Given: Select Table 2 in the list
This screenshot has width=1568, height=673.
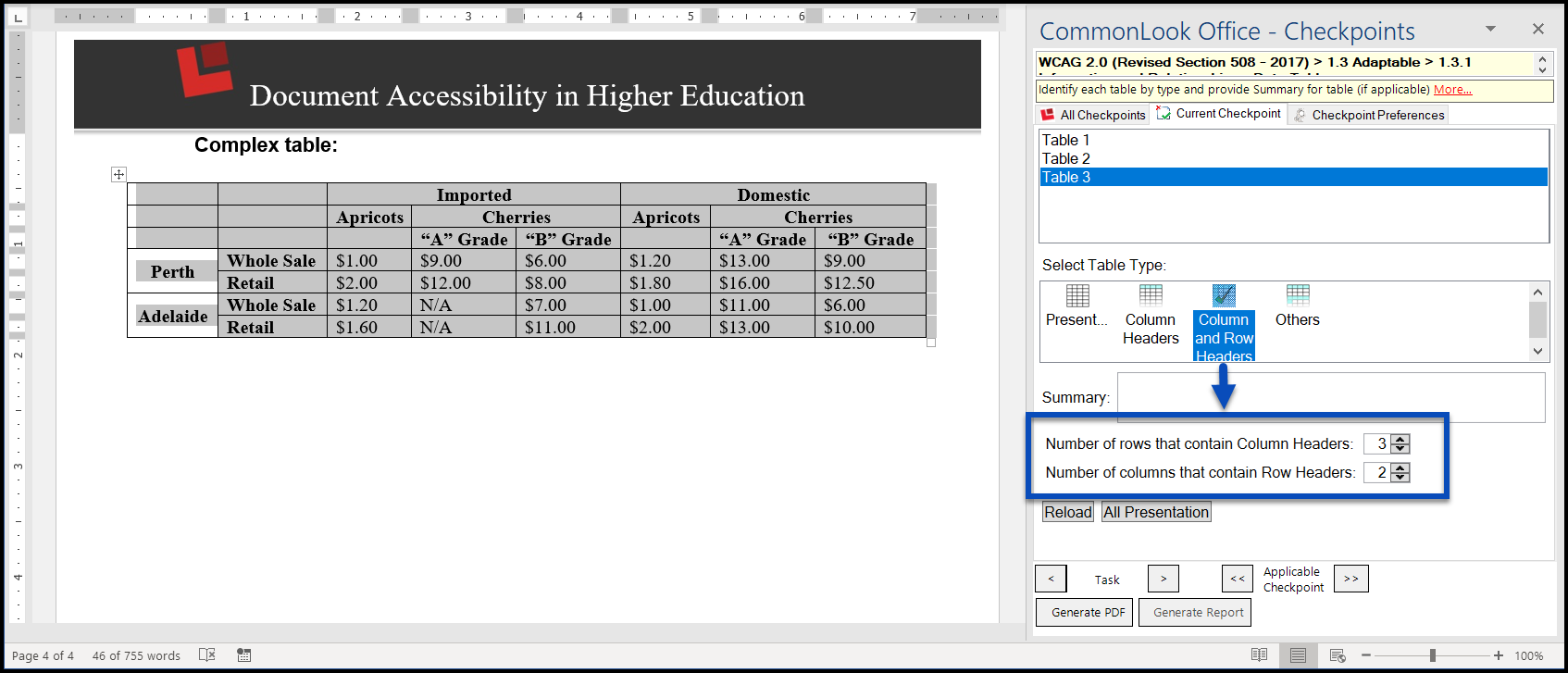Looking at the screenshot, I should (1293, 158).
